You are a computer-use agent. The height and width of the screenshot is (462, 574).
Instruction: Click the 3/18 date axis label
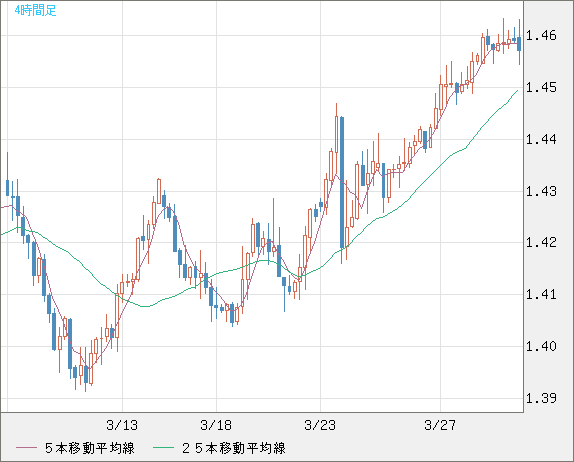[216, 425]
